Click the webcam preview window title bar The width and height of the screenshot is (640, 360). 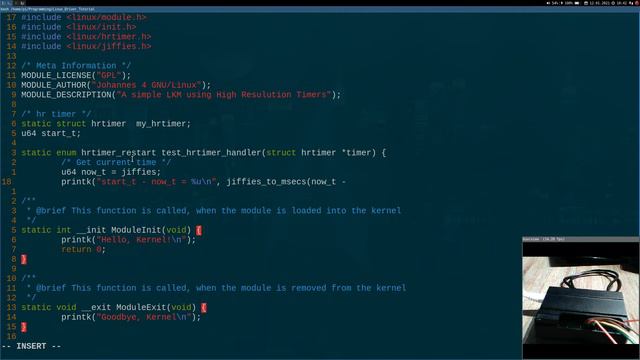tap(581, 239)
